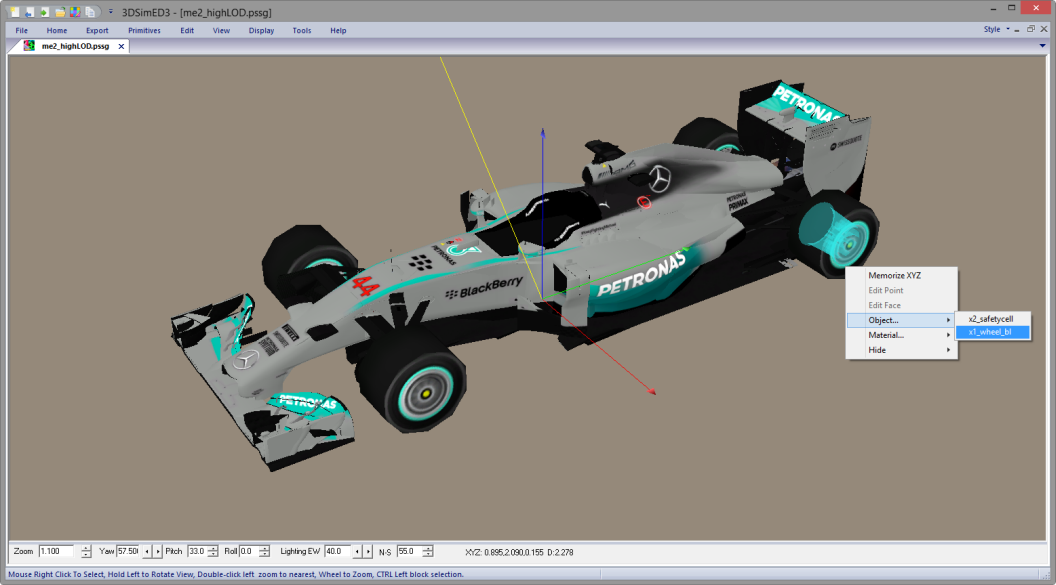Viewport: 1056px width, 585px height.
Task: Click the Lighting N-S value input field
Action: coord(409,551)
